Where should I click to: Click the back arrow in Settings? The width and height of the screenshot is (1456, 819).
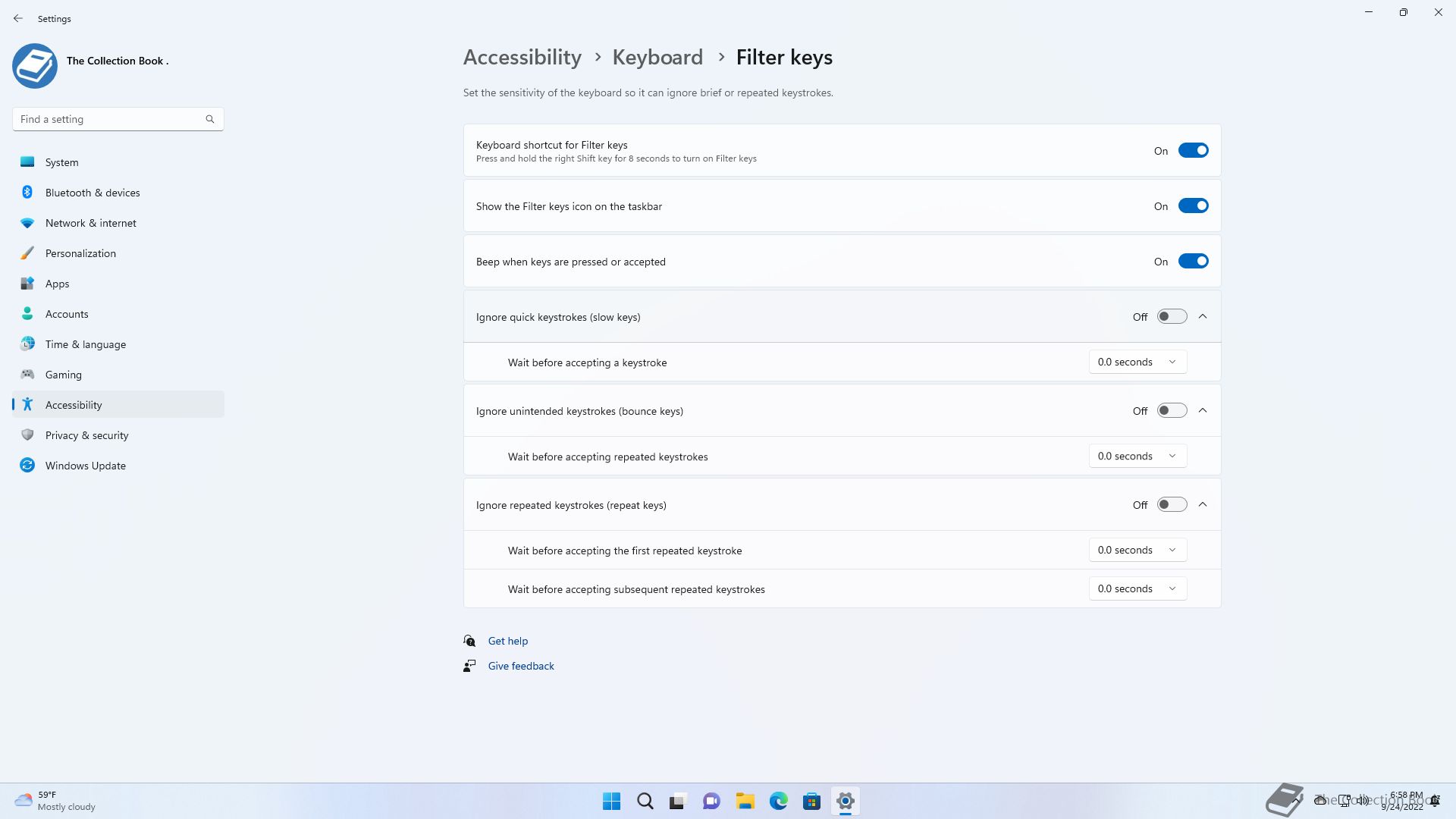(18, 18)
